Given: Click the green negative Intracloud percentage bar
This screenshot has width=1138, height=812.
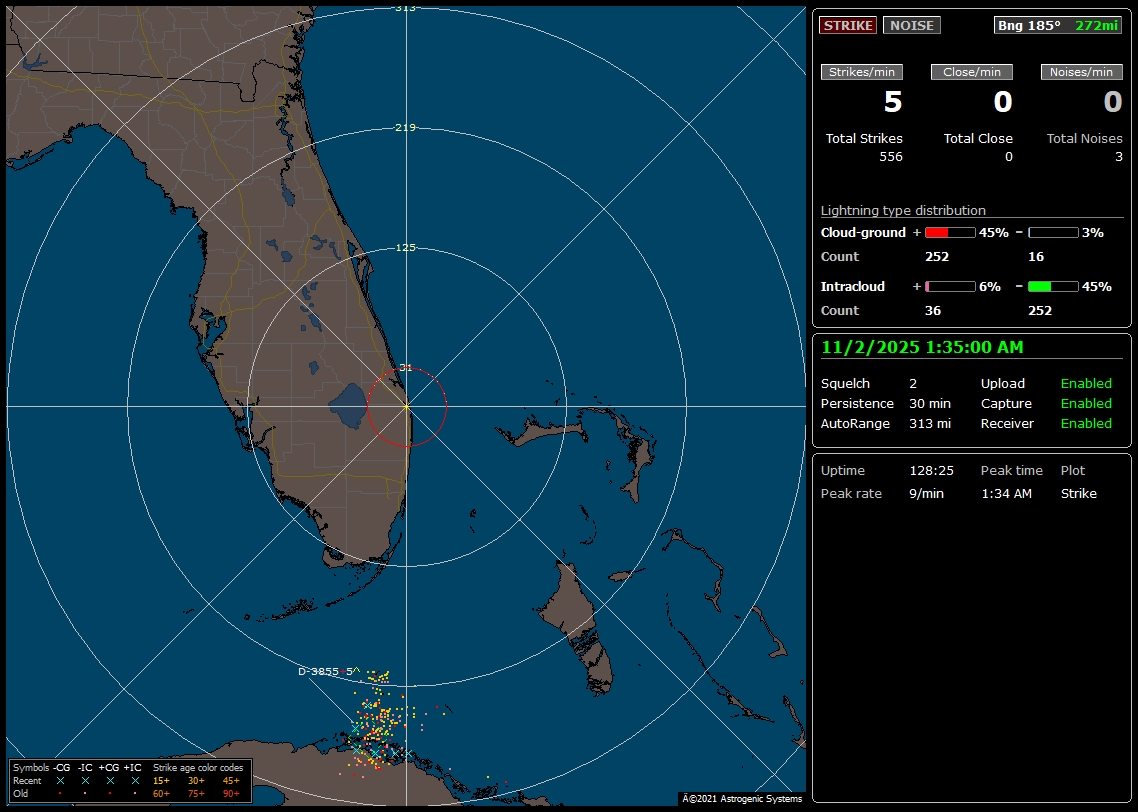Looking at the screenshot, I should click(1052, 286).
